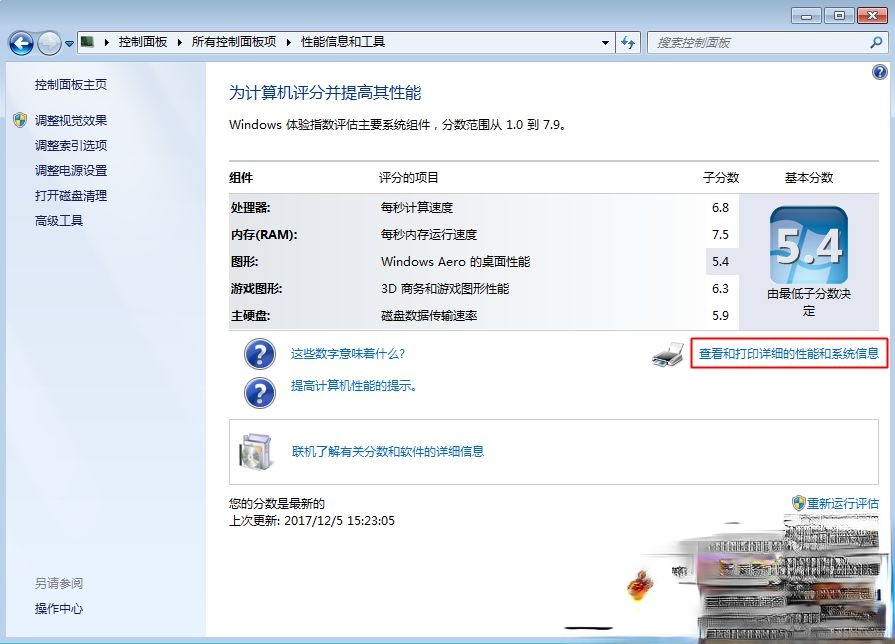Viewport: 895px width, 644px height.
Task: Select the 游戏图形 row label
Action: pyautogui.click(x=256, y=289)
